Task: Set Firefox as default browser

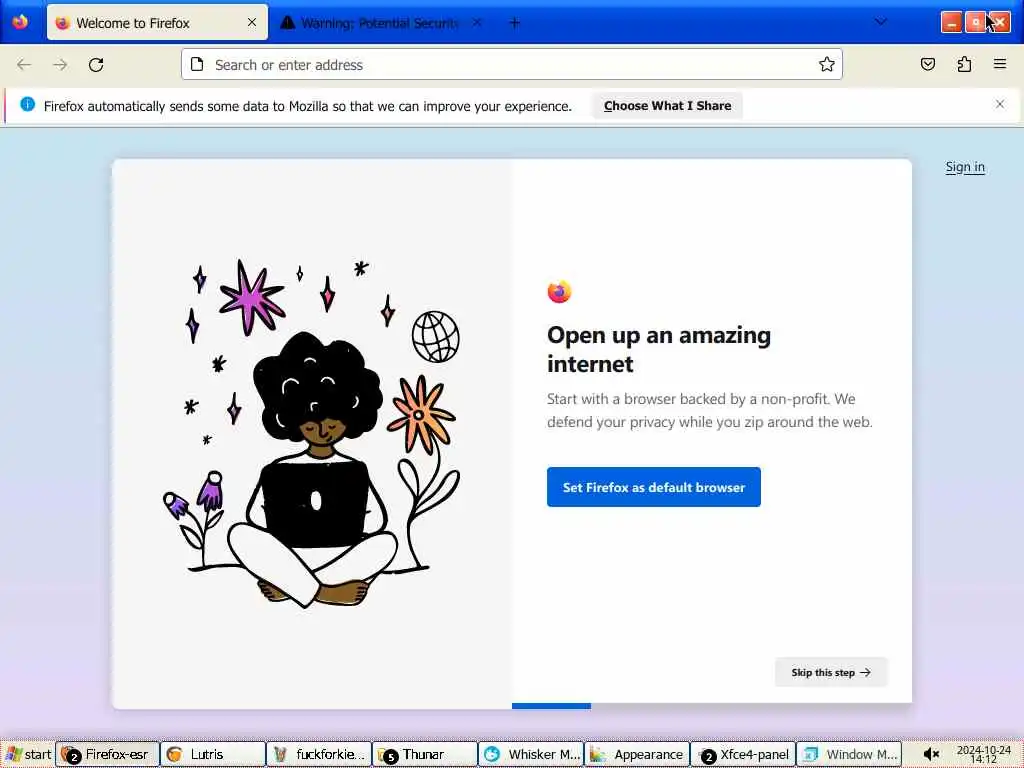Action: pos(654,487)
